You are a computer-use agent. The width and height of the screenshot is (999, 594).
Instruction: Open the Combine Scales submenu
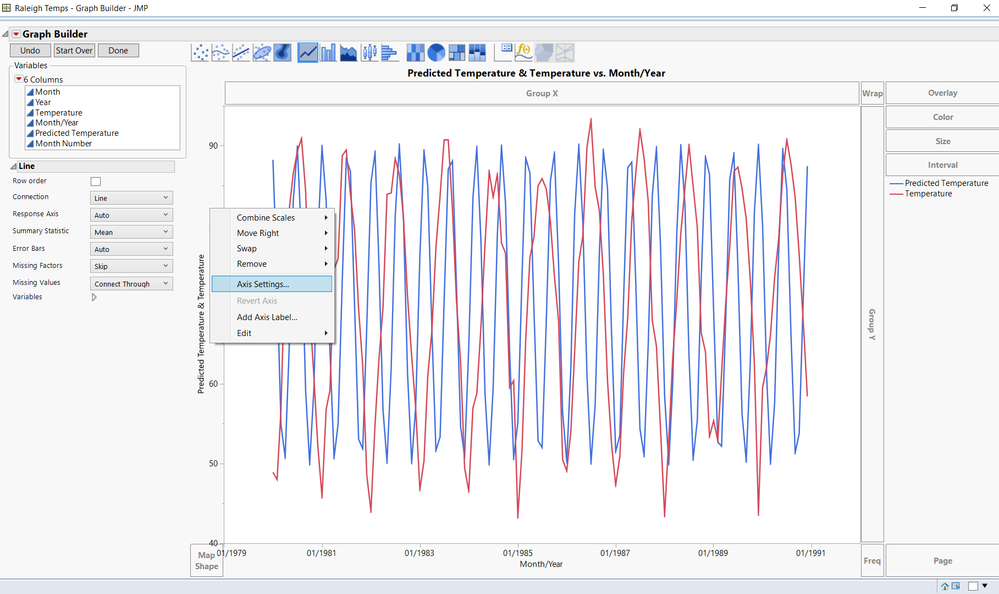coord(272,217)
